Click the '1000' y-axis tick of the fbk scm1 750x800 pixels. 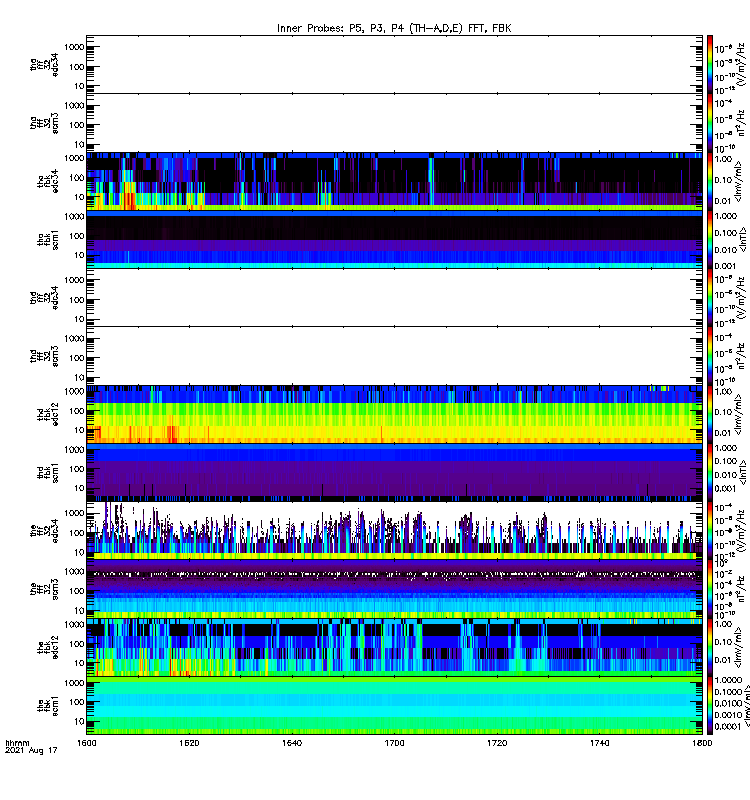tap(74, 683)
